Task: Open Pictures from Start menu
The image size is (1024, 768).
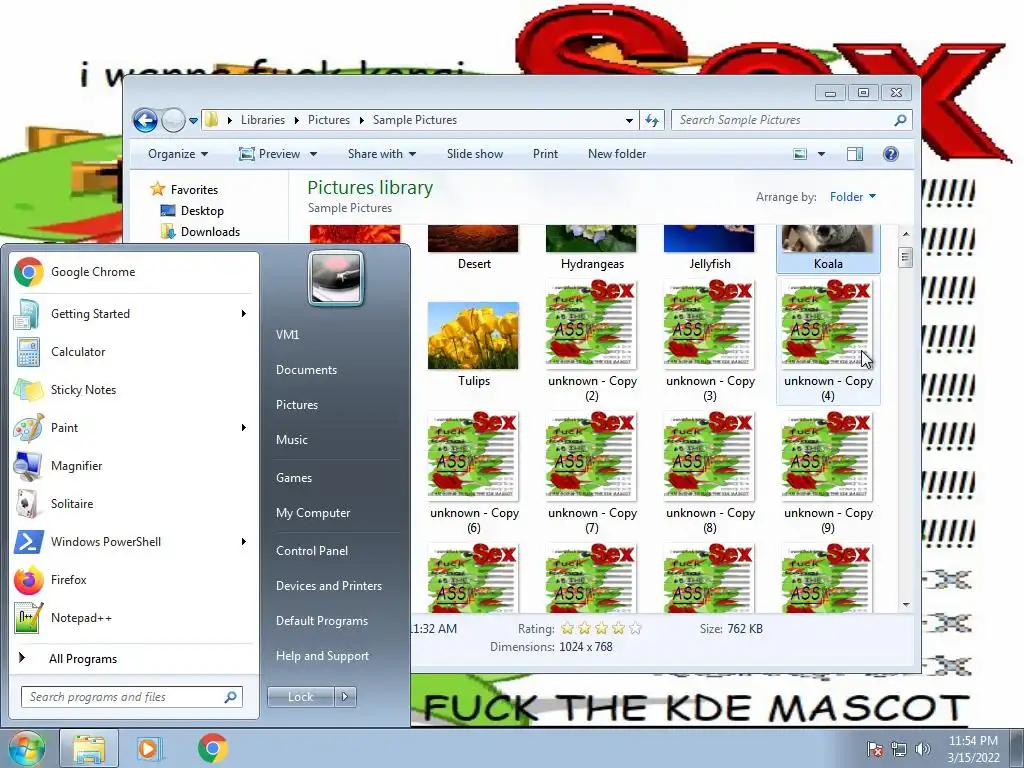Action: (297, 405)
